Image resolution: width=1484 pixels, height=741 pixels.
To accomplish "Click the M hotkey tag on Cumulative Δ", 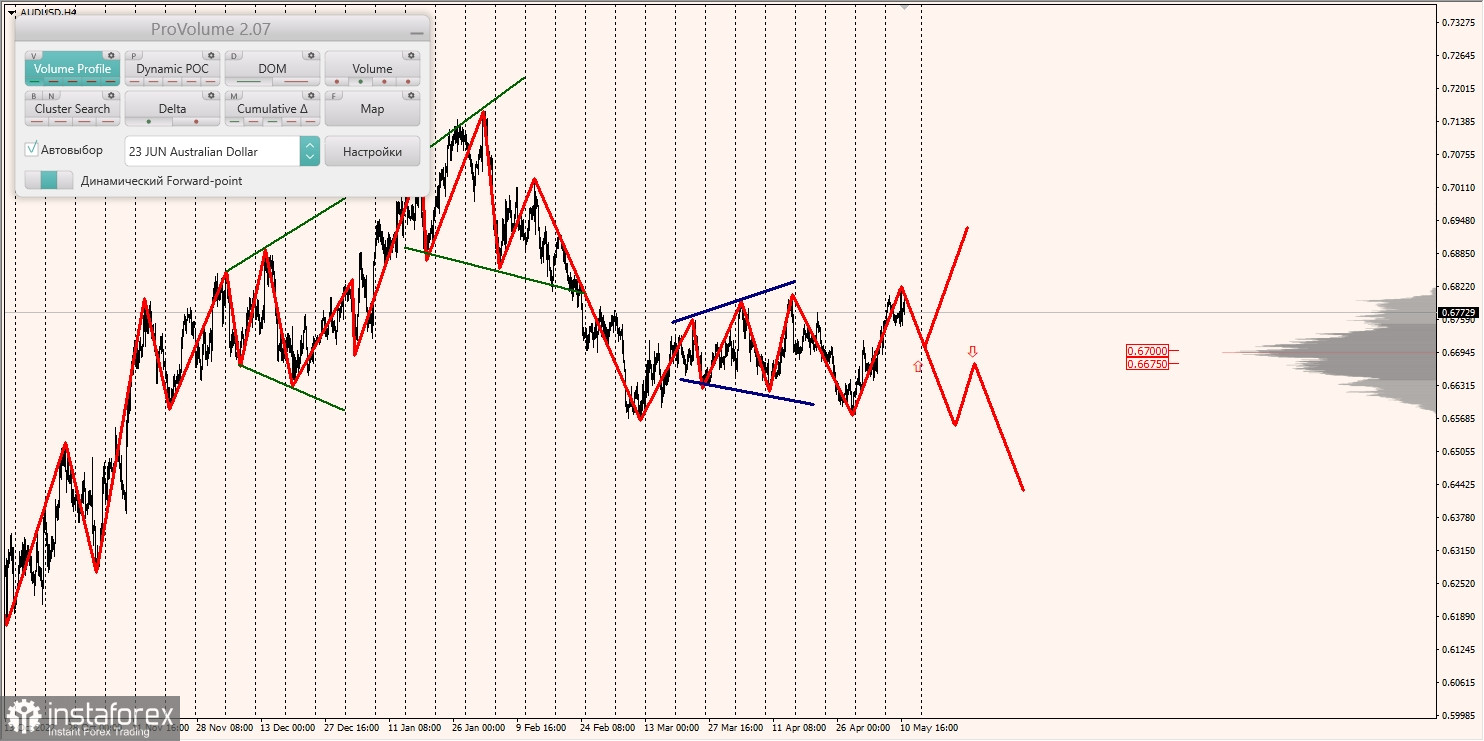I will (x=234, y=96).
